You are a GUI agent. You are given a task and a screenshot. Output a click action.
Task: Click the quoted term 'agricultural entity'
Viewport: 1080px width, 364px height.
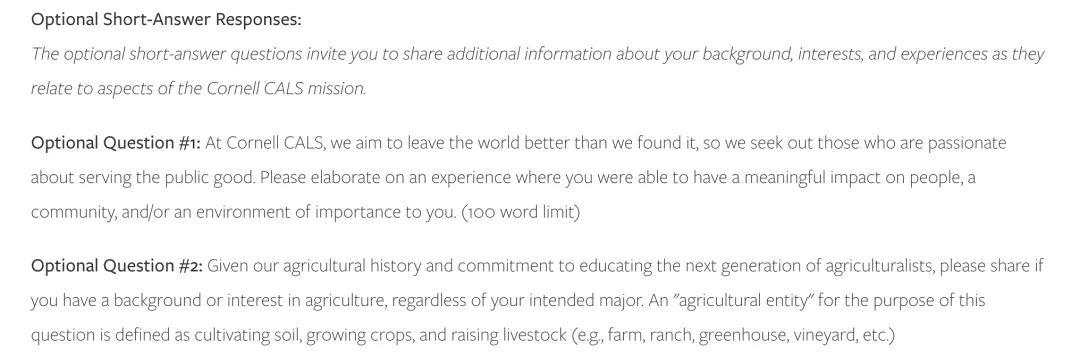tap(743, 300)
